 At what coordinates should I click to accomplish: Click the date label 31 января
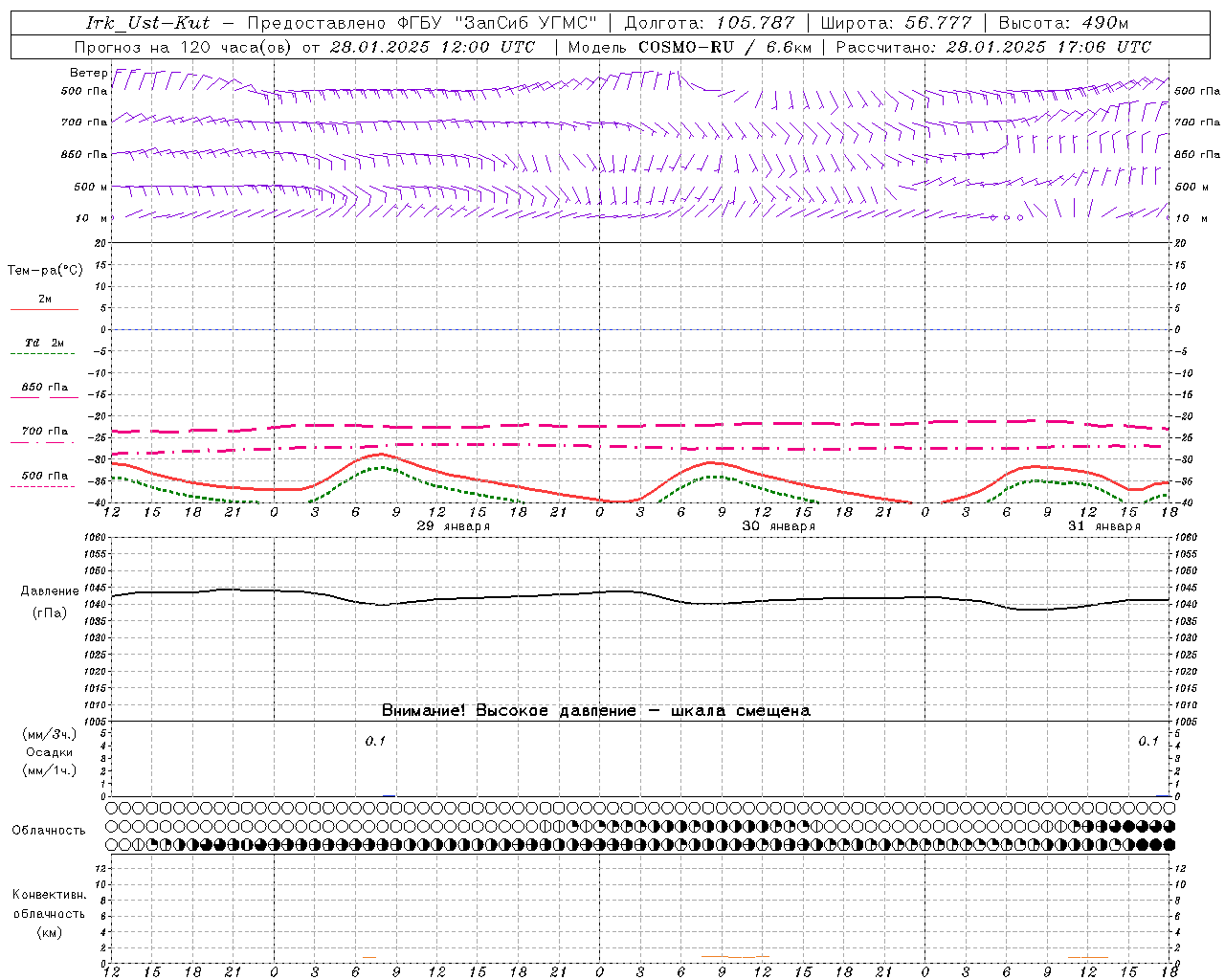click(x=1104, y=526)
